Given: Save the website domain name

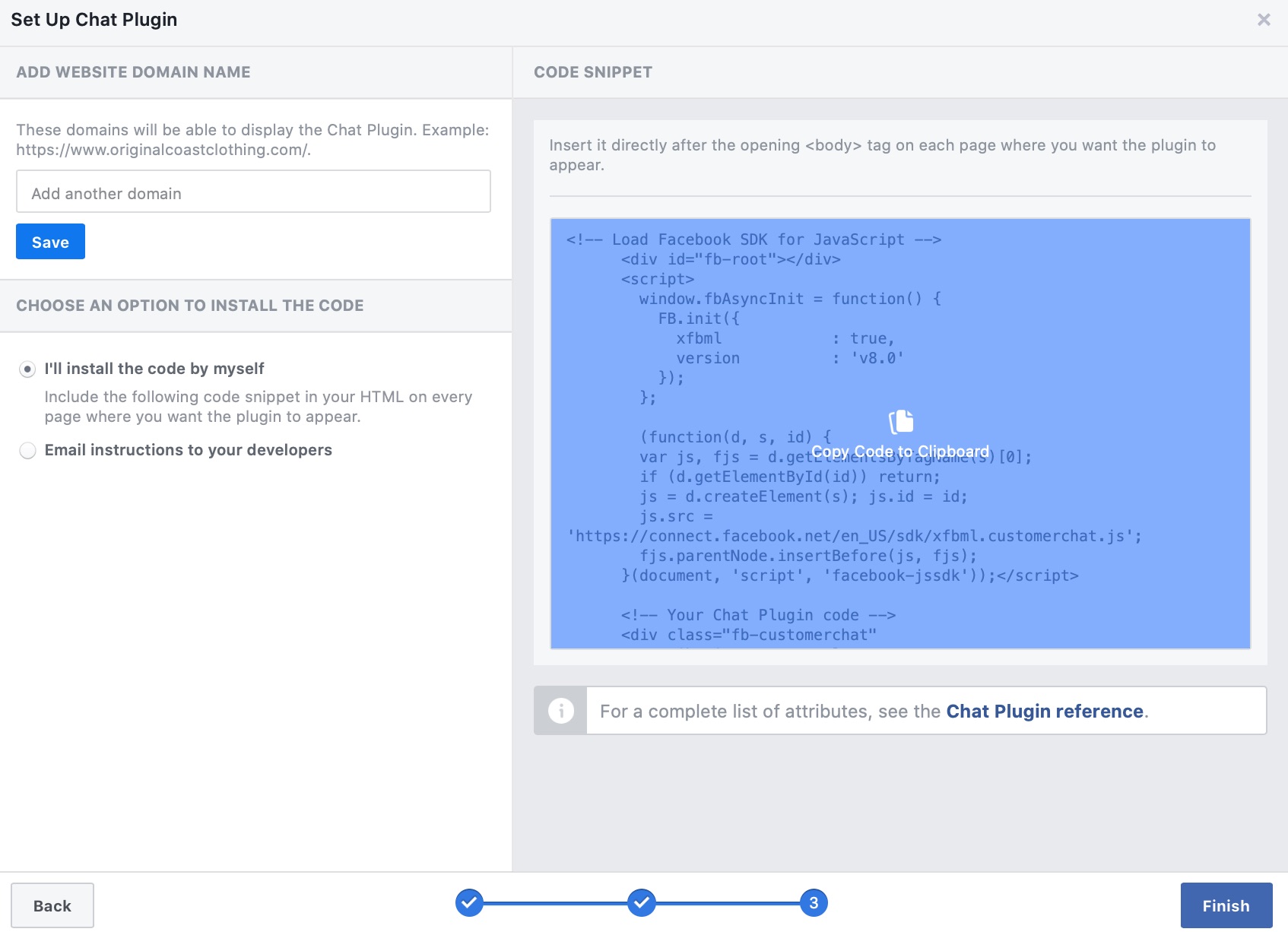Looking at the screenshot, I should pos(50,242).
